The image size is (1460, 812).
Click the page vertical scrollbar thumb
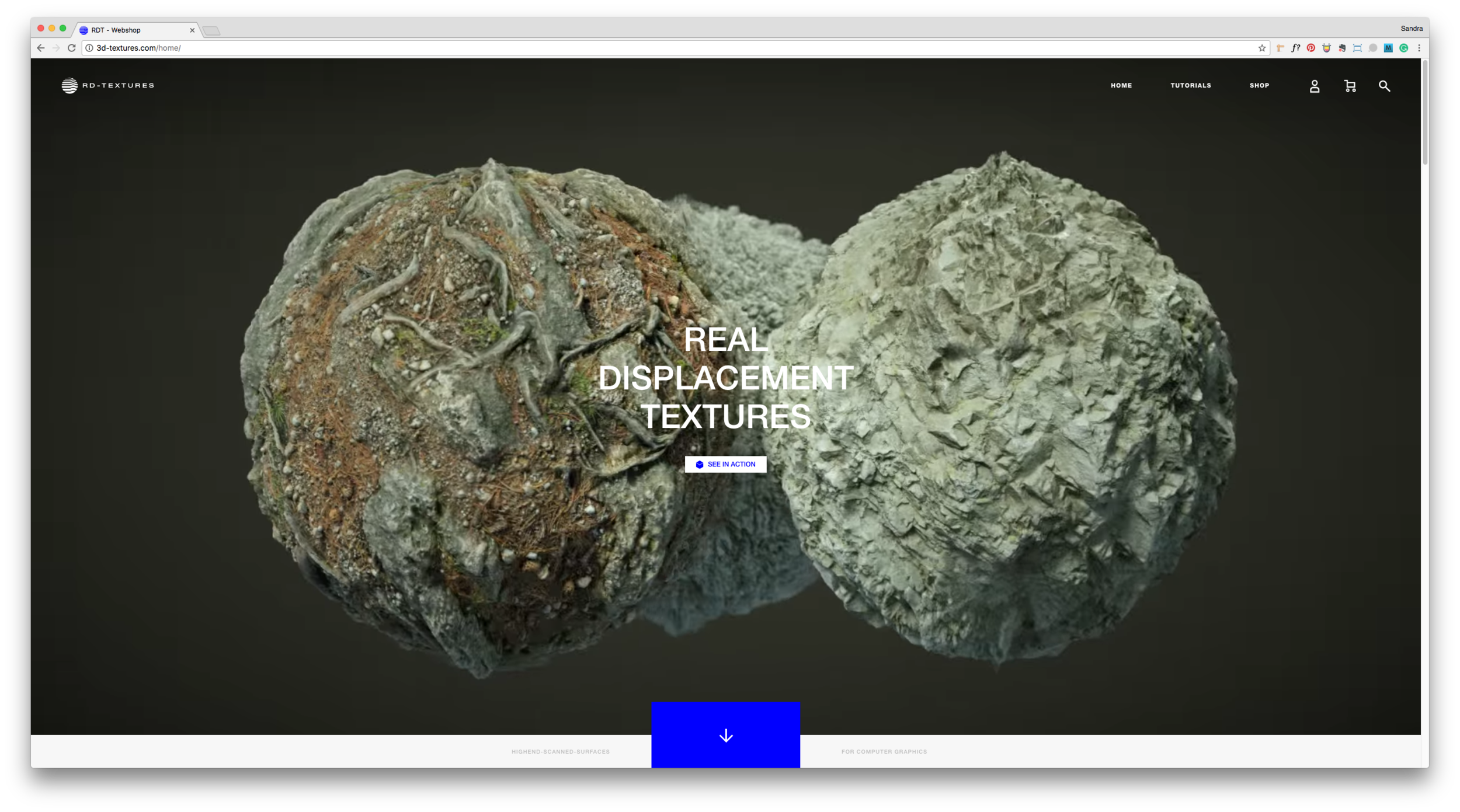point(1425,112)
